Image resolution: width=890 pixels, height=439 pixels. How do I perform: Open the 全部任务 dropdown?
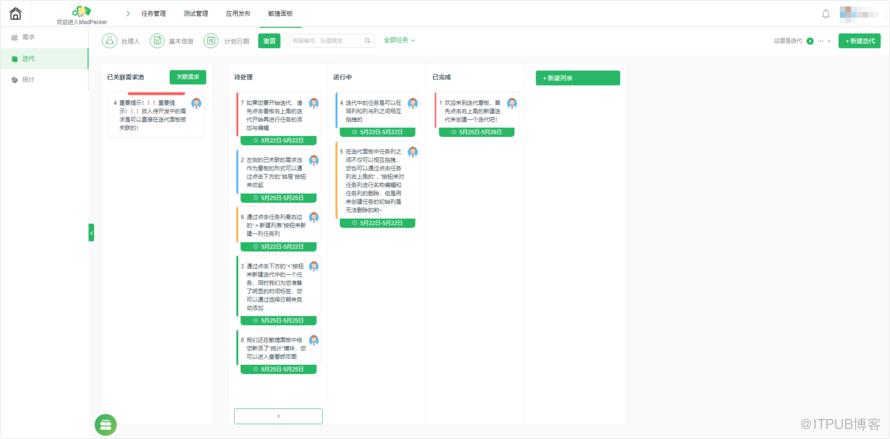click(x=400, y=41)
